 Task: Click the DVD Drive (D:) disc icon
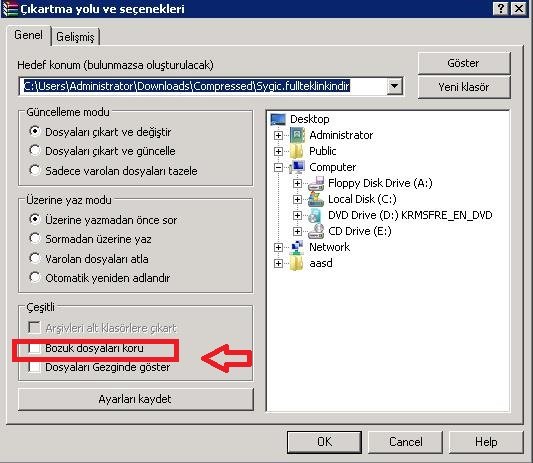click(315, 215)
